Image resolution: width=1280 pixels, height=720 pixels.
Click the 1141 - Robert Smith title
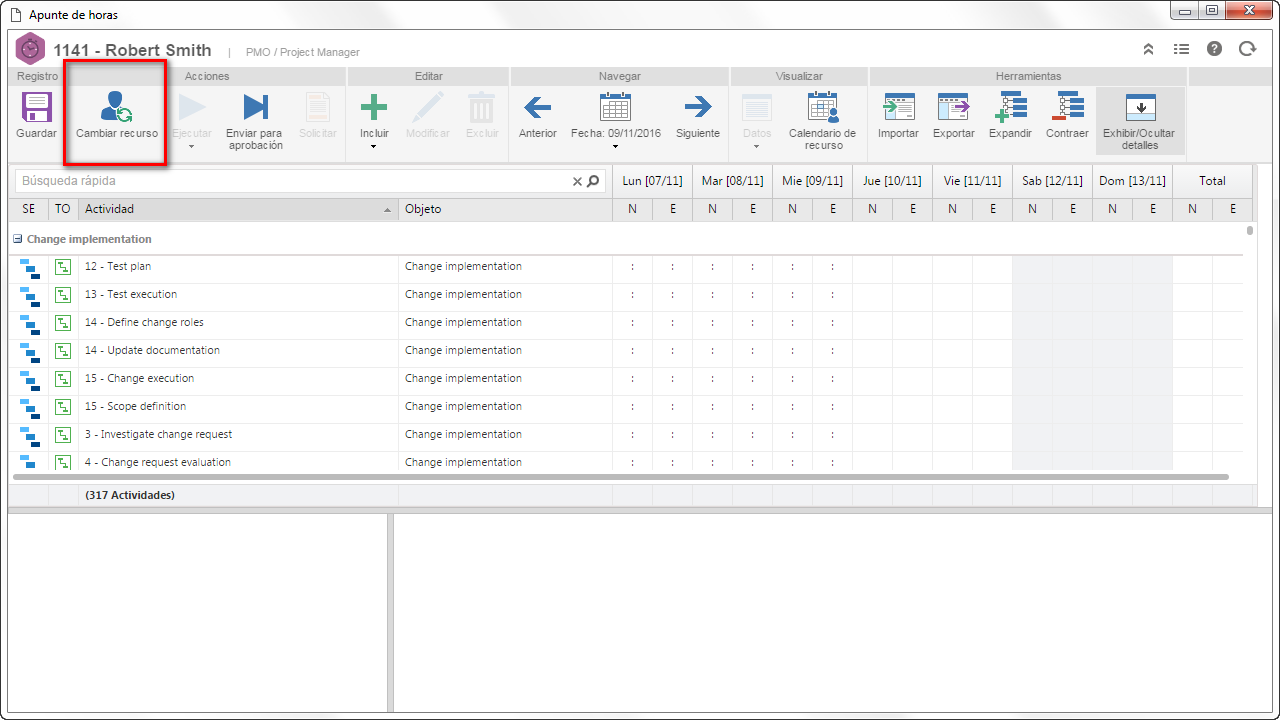tap(132, 50)
